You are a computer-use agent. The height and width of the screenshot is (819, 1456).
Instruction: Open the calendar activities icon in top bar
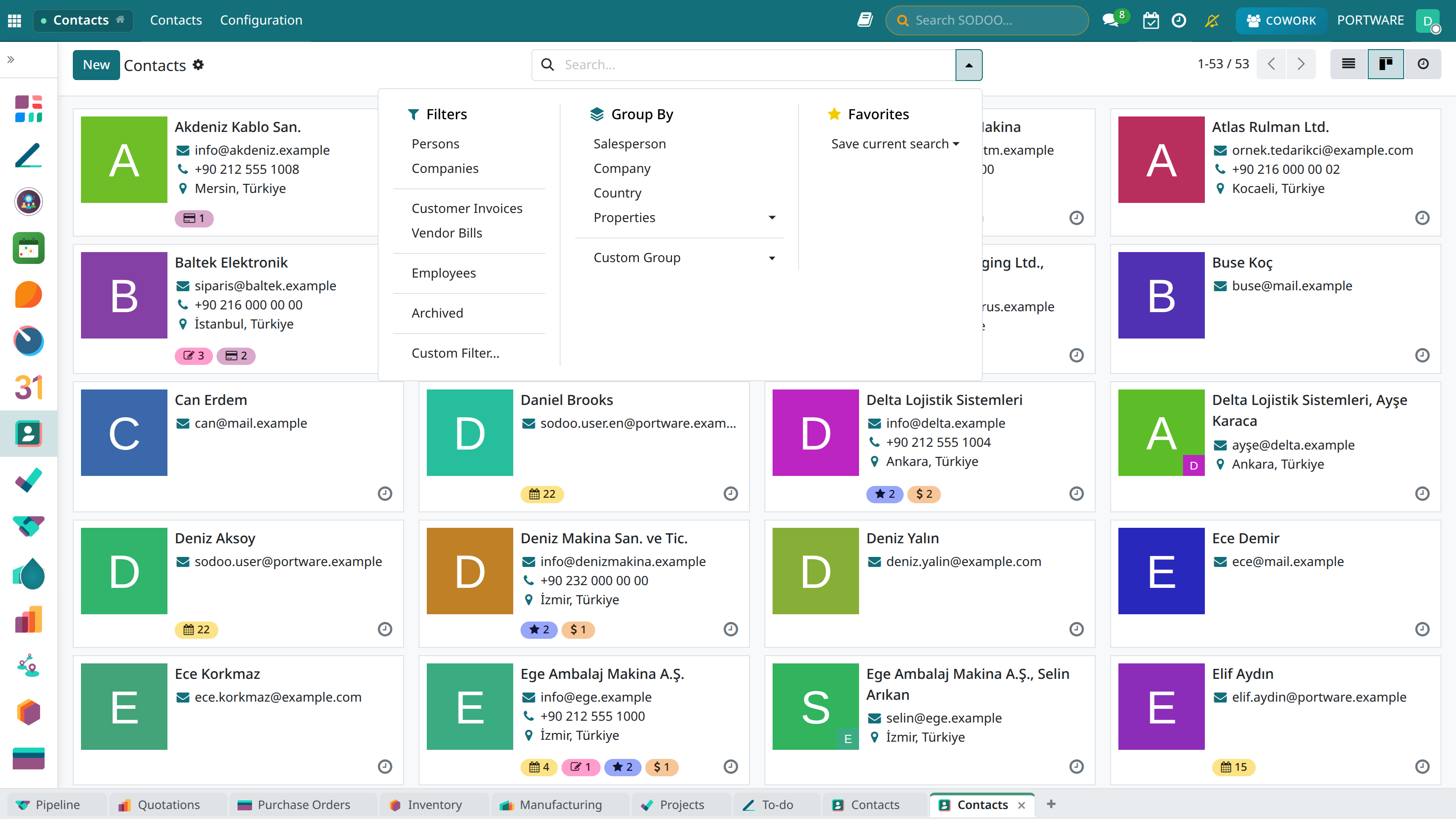click(x=1151, y=20)
